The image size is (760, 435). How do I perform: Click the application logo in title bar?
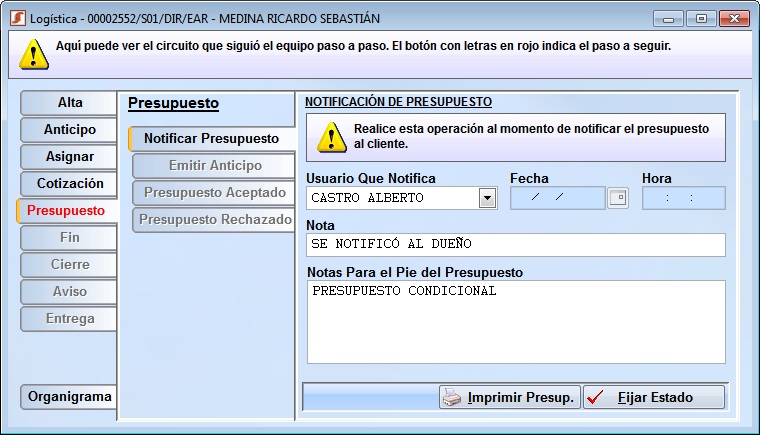(16, 19)
